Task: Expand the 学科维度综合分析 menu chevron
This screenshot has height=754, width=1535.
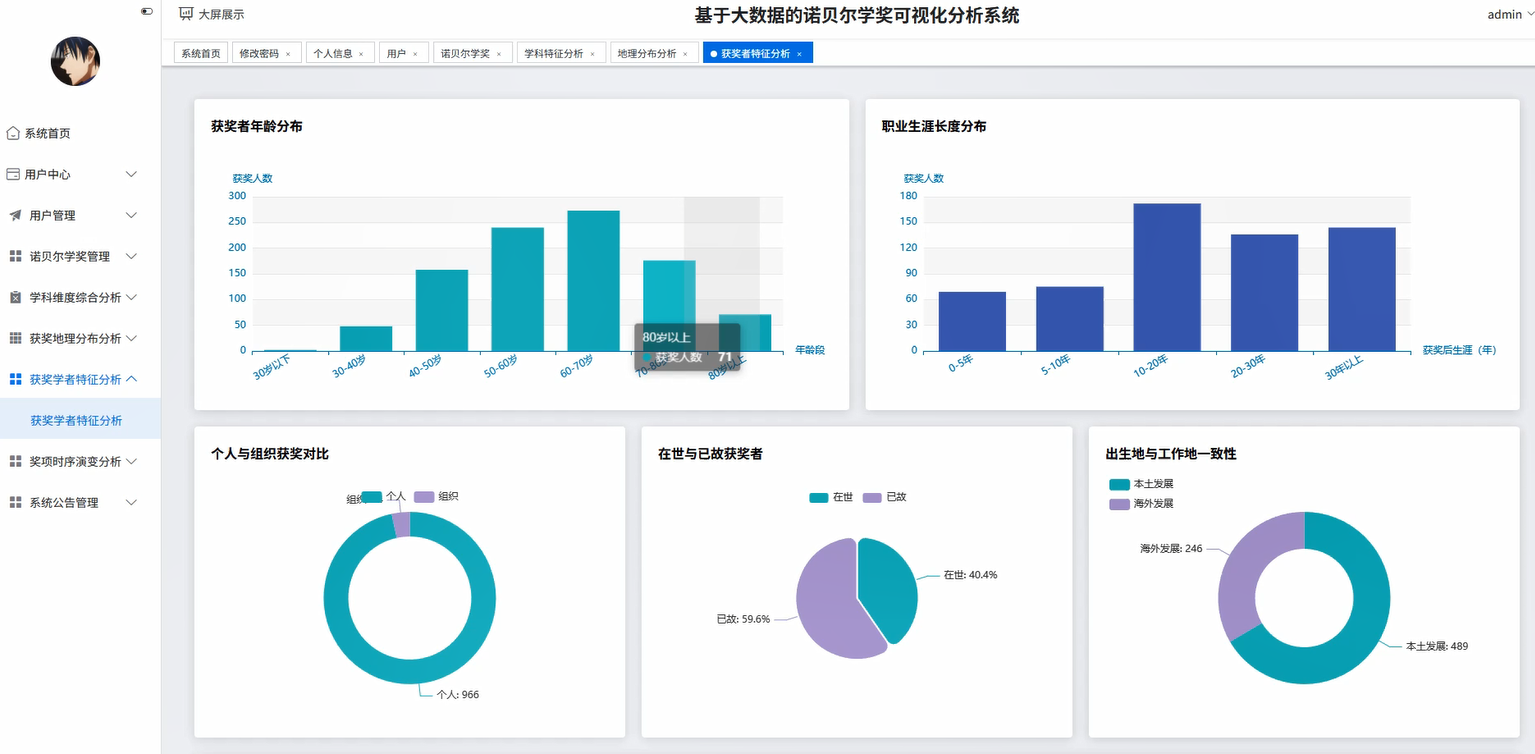Action: pos(131,297)
